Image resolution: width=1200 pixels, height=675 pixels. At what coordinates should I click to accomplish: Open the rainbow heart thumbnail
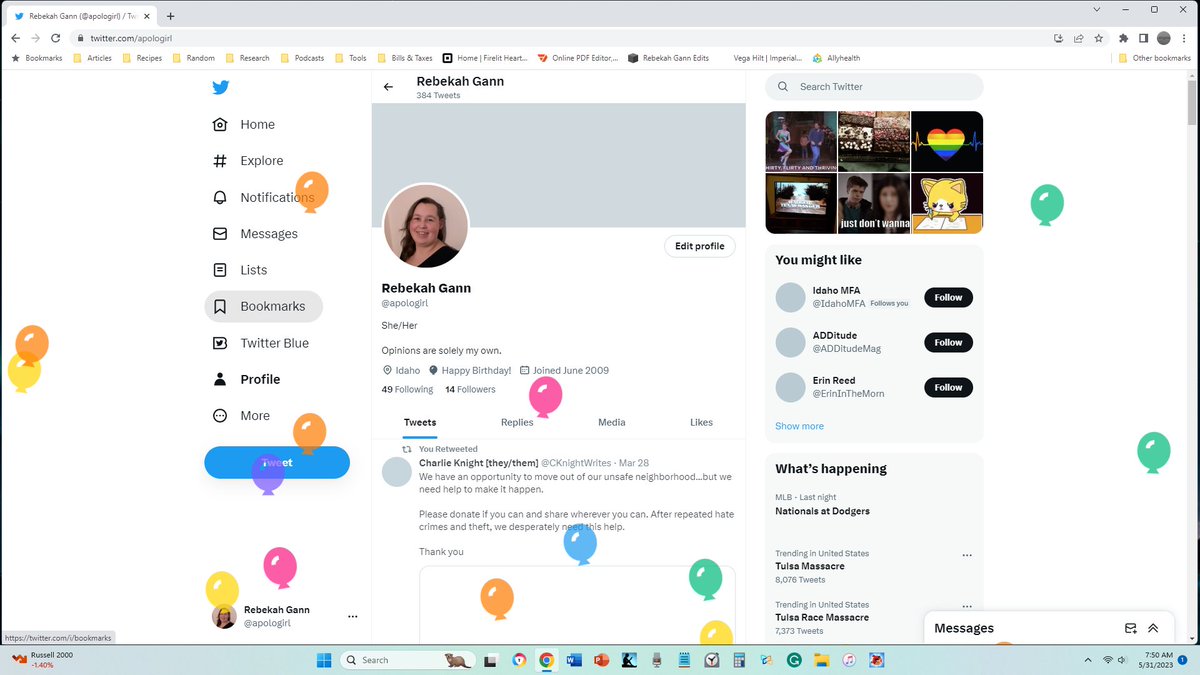pos(947,141)
